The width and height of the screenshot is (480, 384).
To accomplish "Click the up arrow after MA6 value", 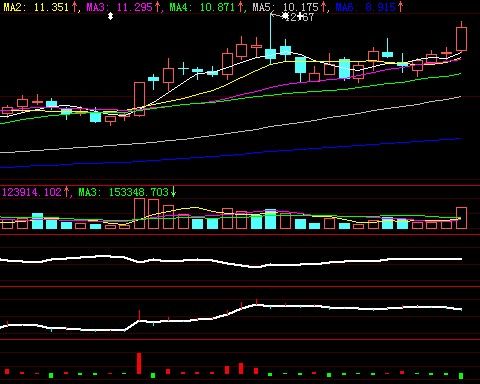I will pyautogui.click(x=400, y=7).
